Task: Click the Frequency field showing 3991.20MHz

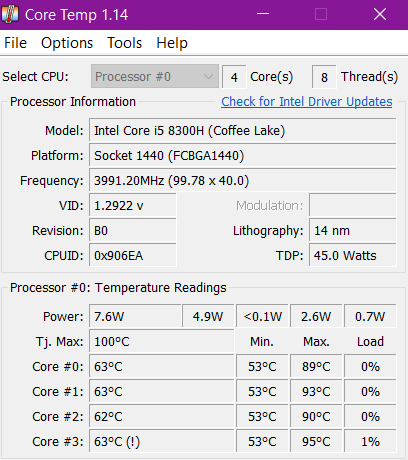Action: [243, 181]
